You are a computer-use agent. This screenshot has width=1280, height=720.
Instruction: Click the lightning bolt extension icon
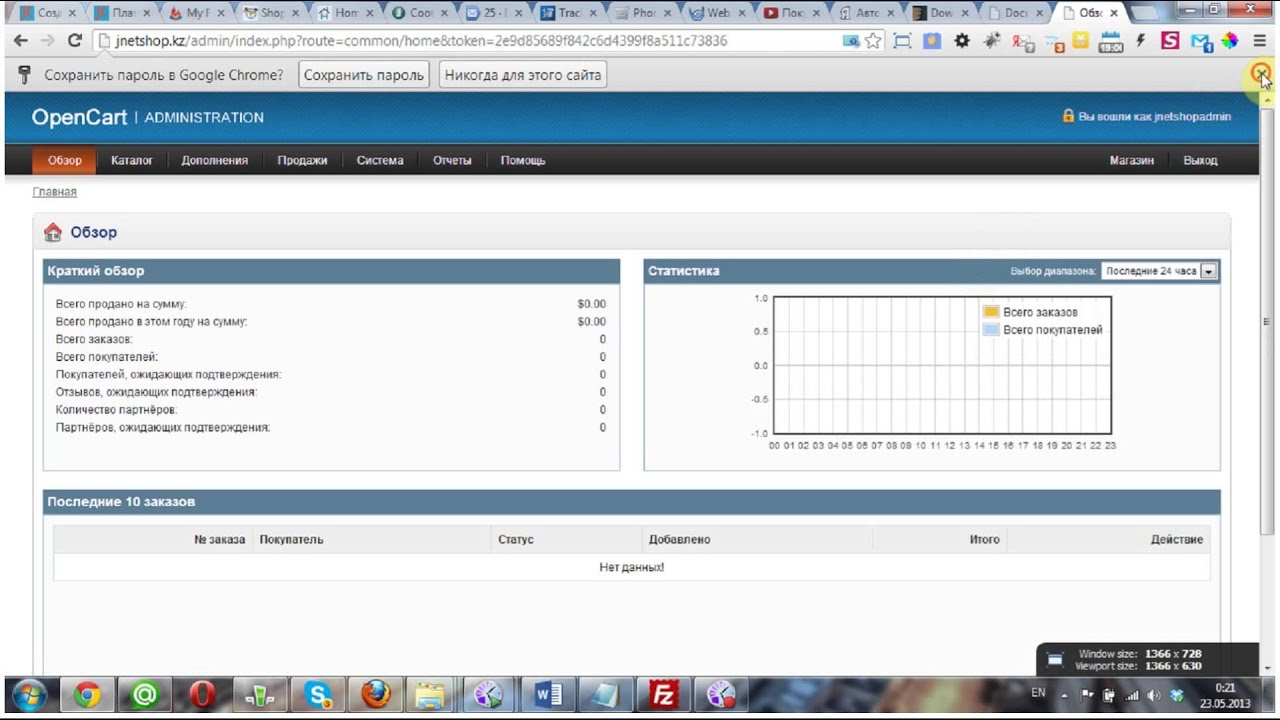point(1141,41)
